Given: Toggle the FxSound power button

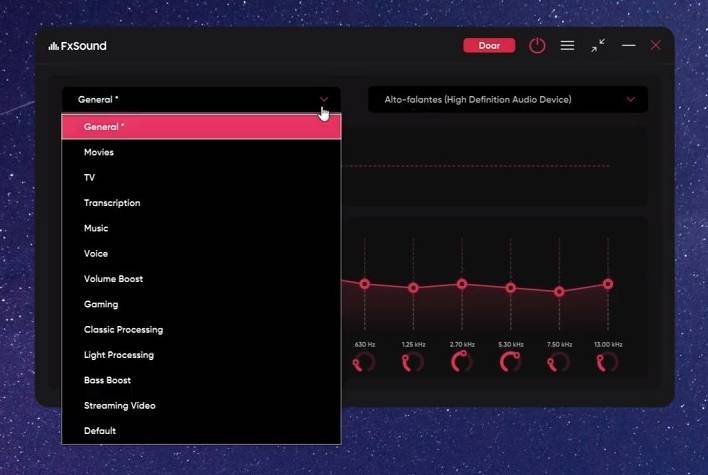Looking at the screenshot, I should (537, 46).
